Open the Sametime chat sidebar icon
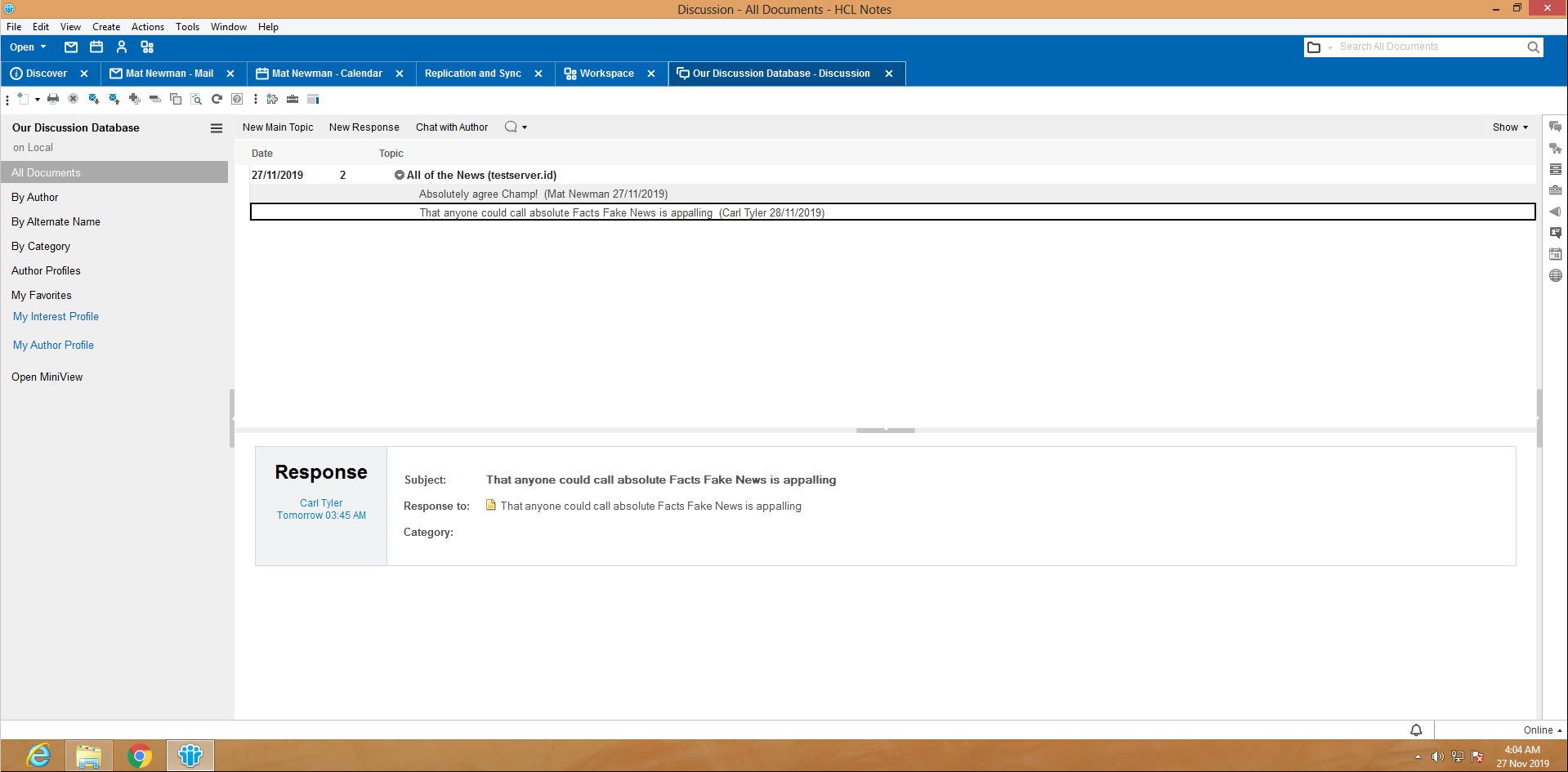This screenshot has height=772, width=1568. coord(1555,127)
